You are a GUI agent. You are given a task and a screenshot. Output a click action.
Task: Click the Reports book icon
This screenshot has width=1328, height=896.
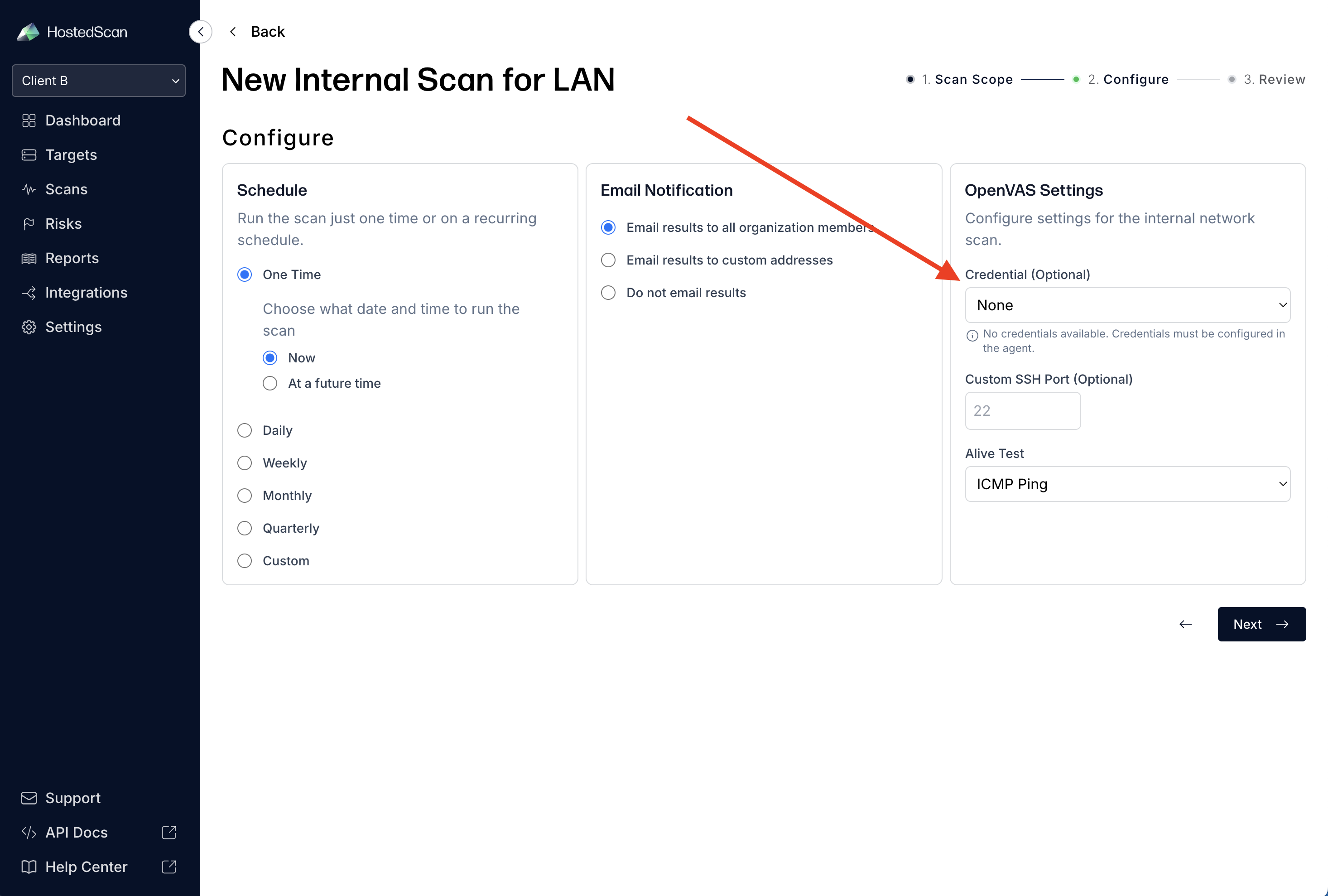(x=29, y=258)
